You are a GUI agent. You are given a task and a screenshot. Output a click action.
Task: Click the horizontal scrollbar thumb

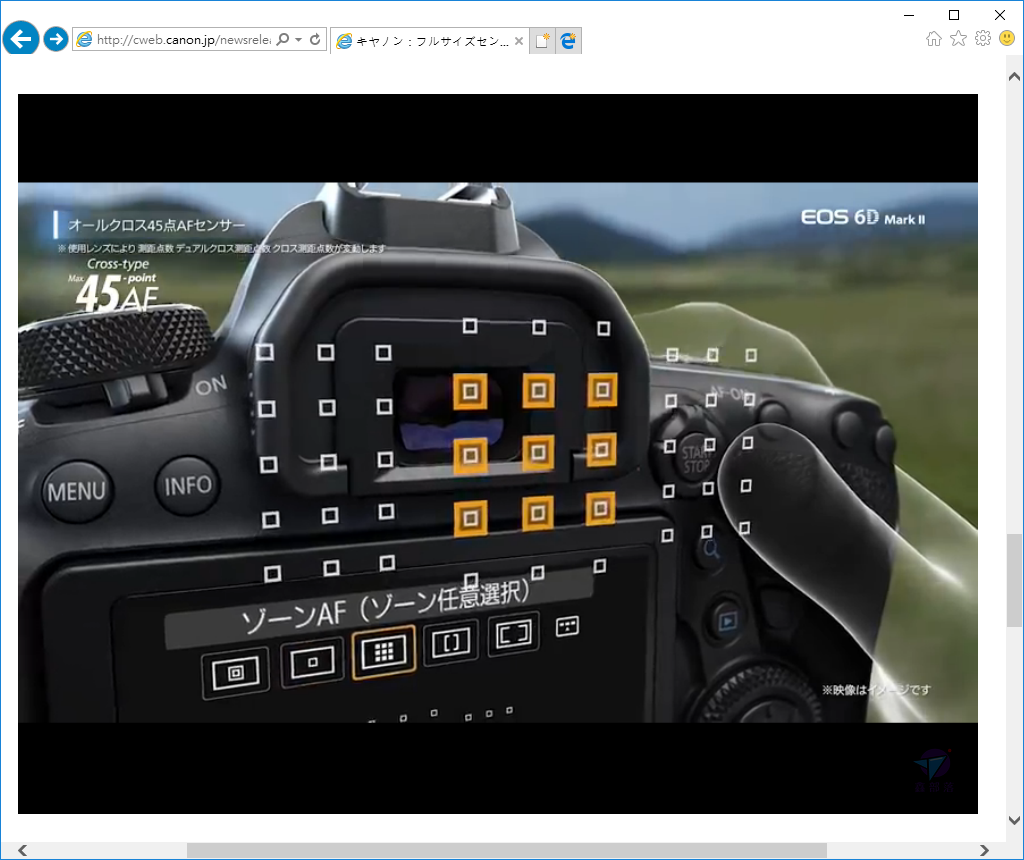click(507, 850)
